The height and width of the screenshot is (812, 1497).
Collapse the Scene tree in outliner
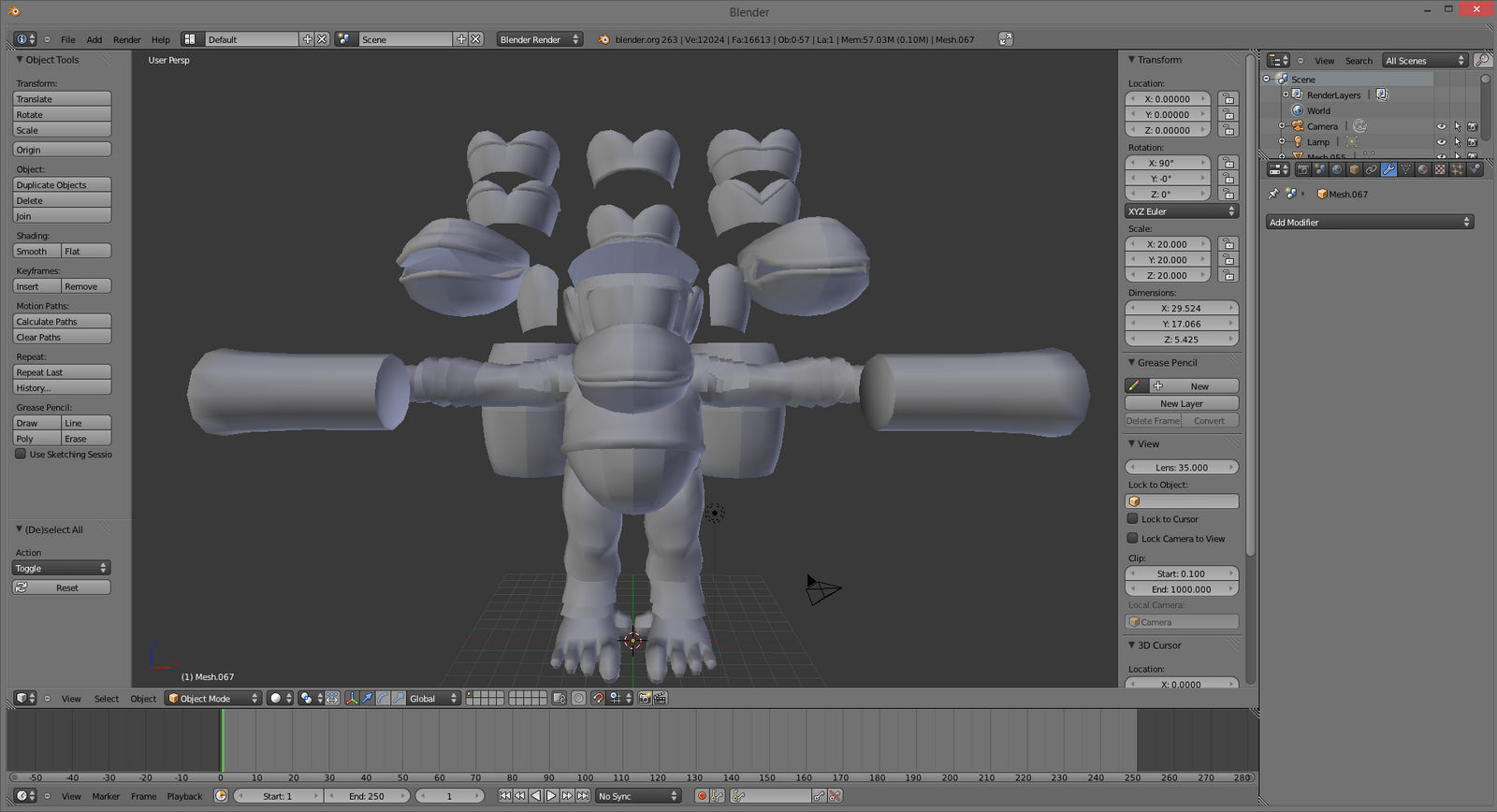pos(1267,79)
